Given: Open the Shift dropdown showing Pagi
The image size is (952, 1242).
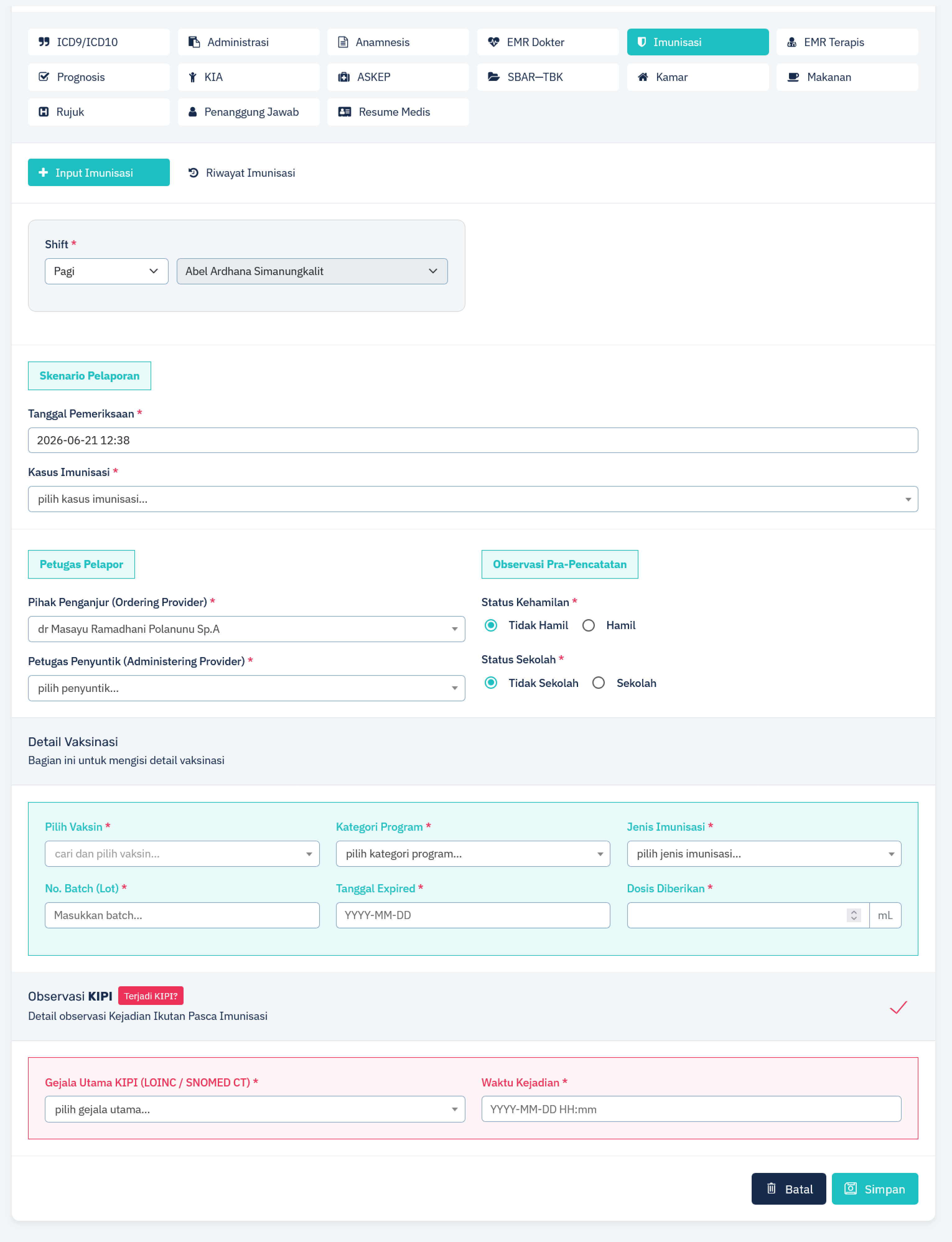Looking at the screenshot, I should click(x=106, y=271).
